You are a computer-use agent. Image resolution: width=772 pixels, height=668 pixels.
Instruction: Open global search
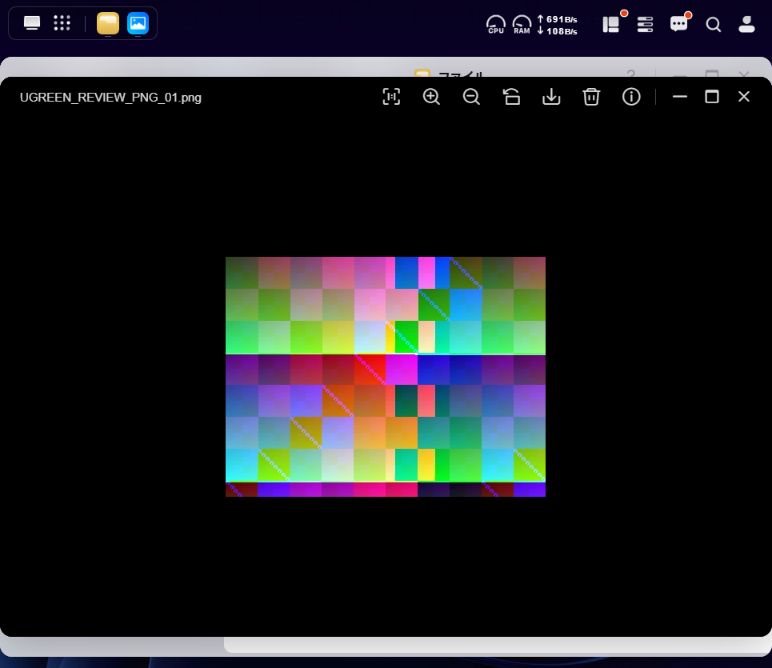click(x=713, y=24)
